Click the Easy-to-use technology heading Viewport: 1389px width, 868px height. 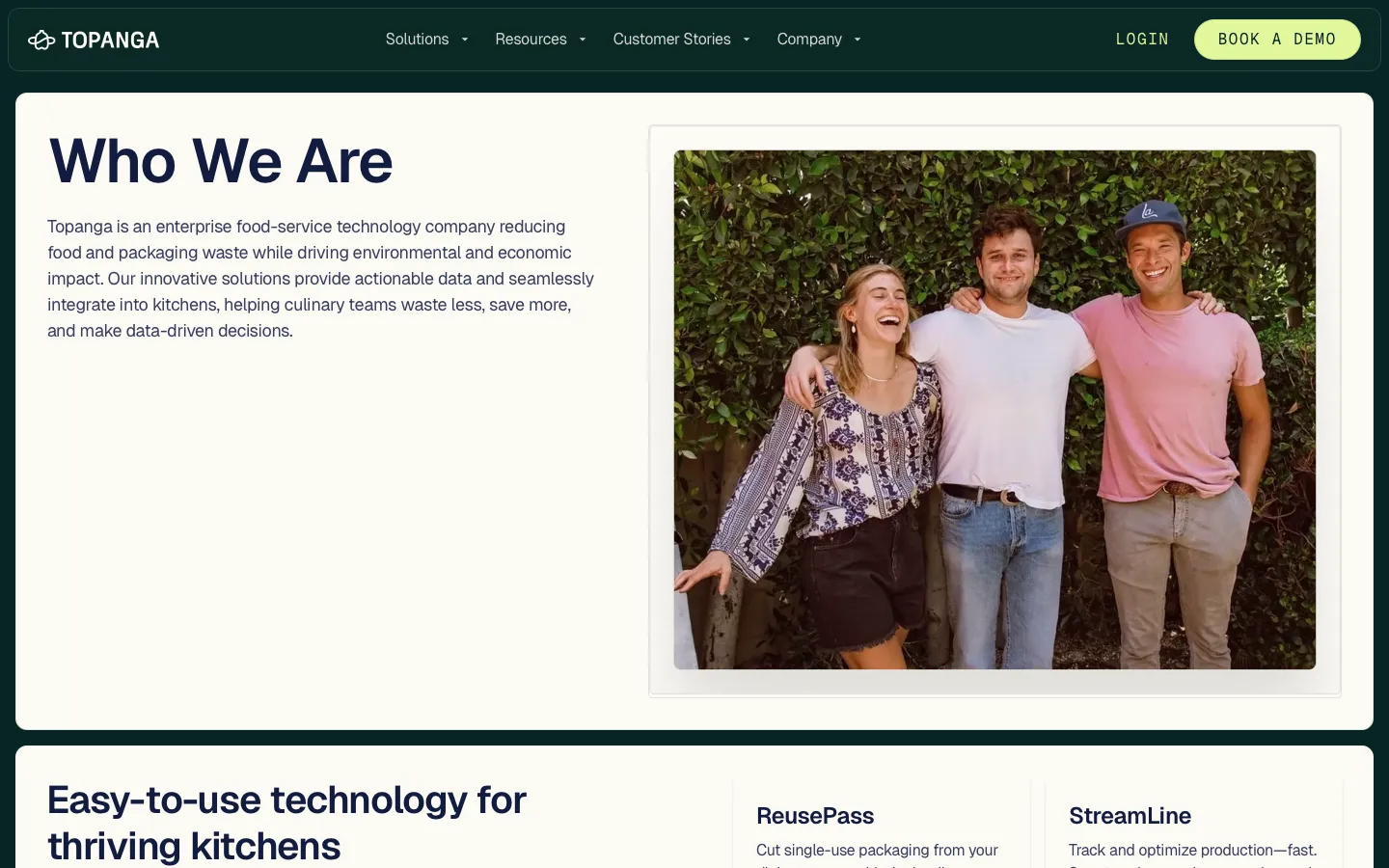tap(287, 823)
